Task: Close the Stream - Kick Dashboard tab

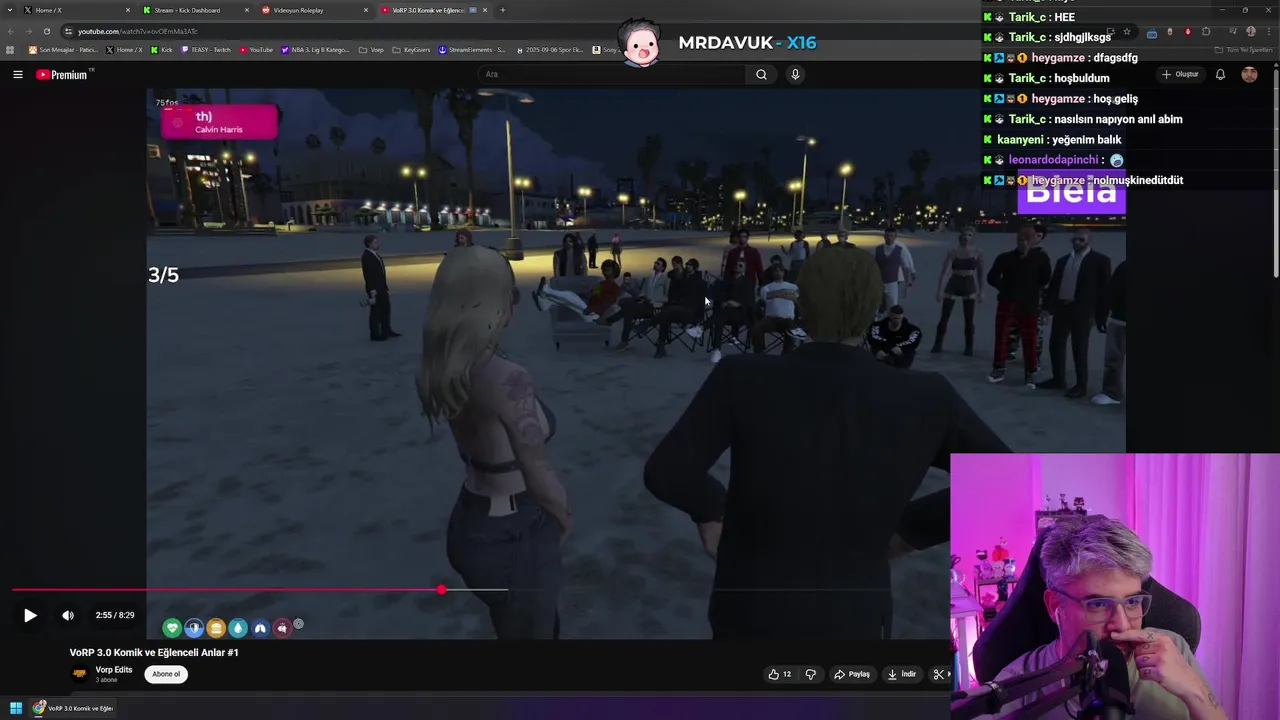Action: 247,10
